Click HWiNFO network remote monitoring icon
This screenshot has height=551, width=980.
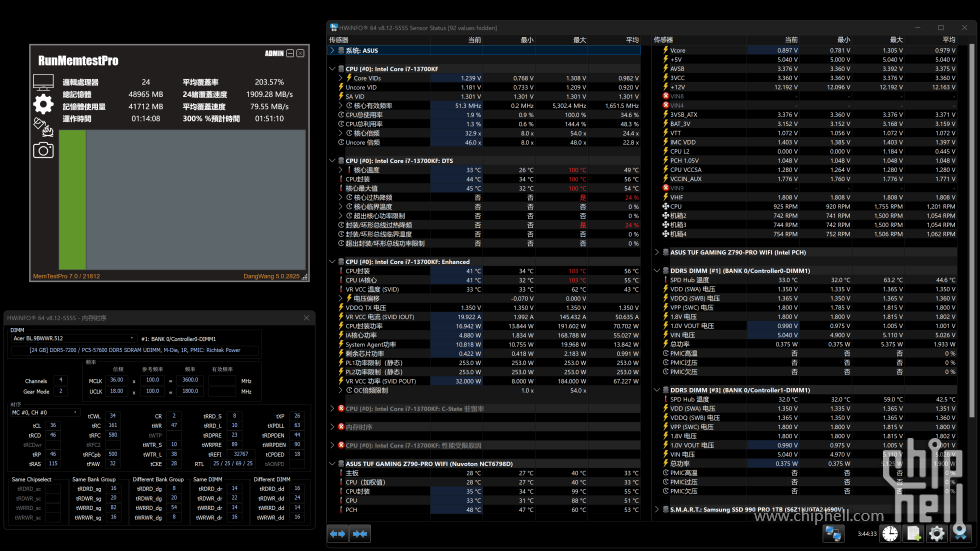tap(832, 534)
